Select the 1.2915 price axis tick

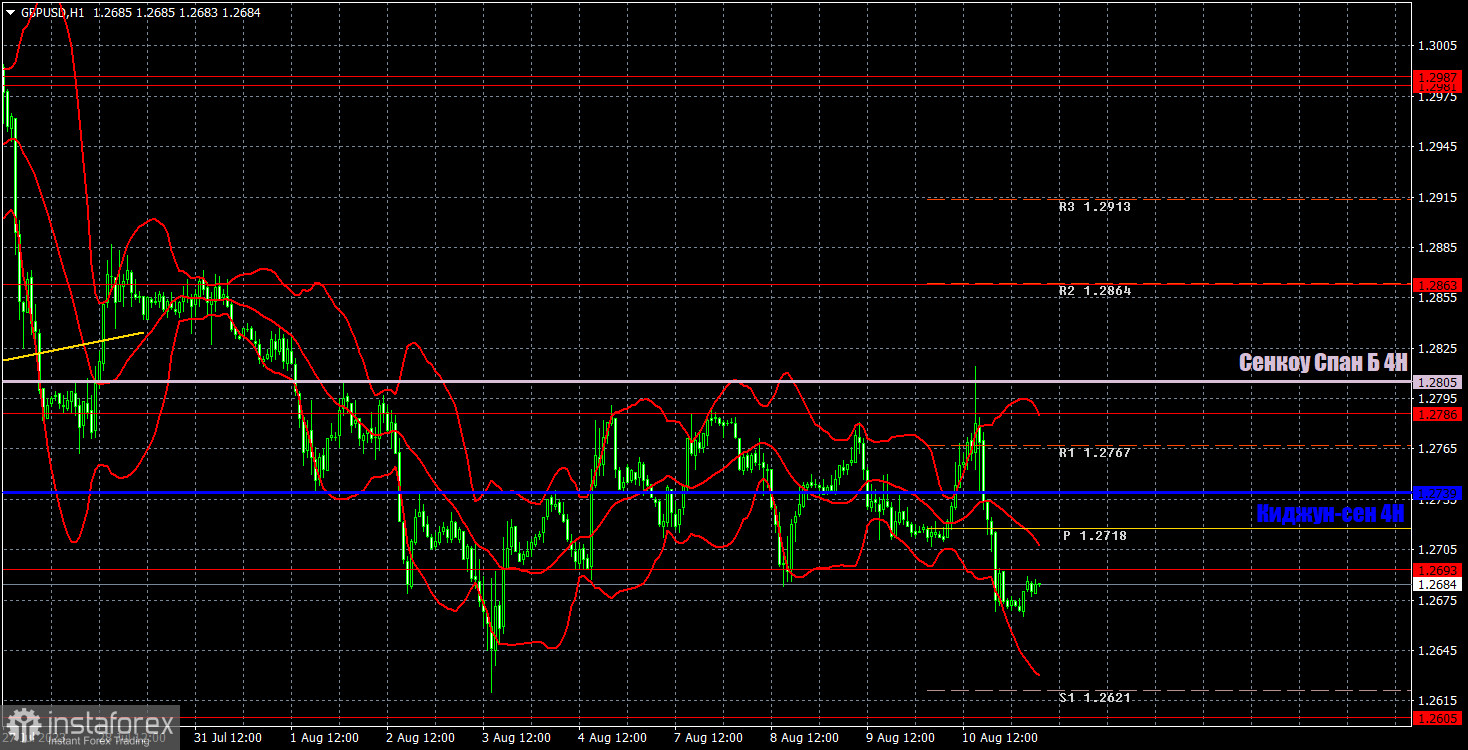1436,198
